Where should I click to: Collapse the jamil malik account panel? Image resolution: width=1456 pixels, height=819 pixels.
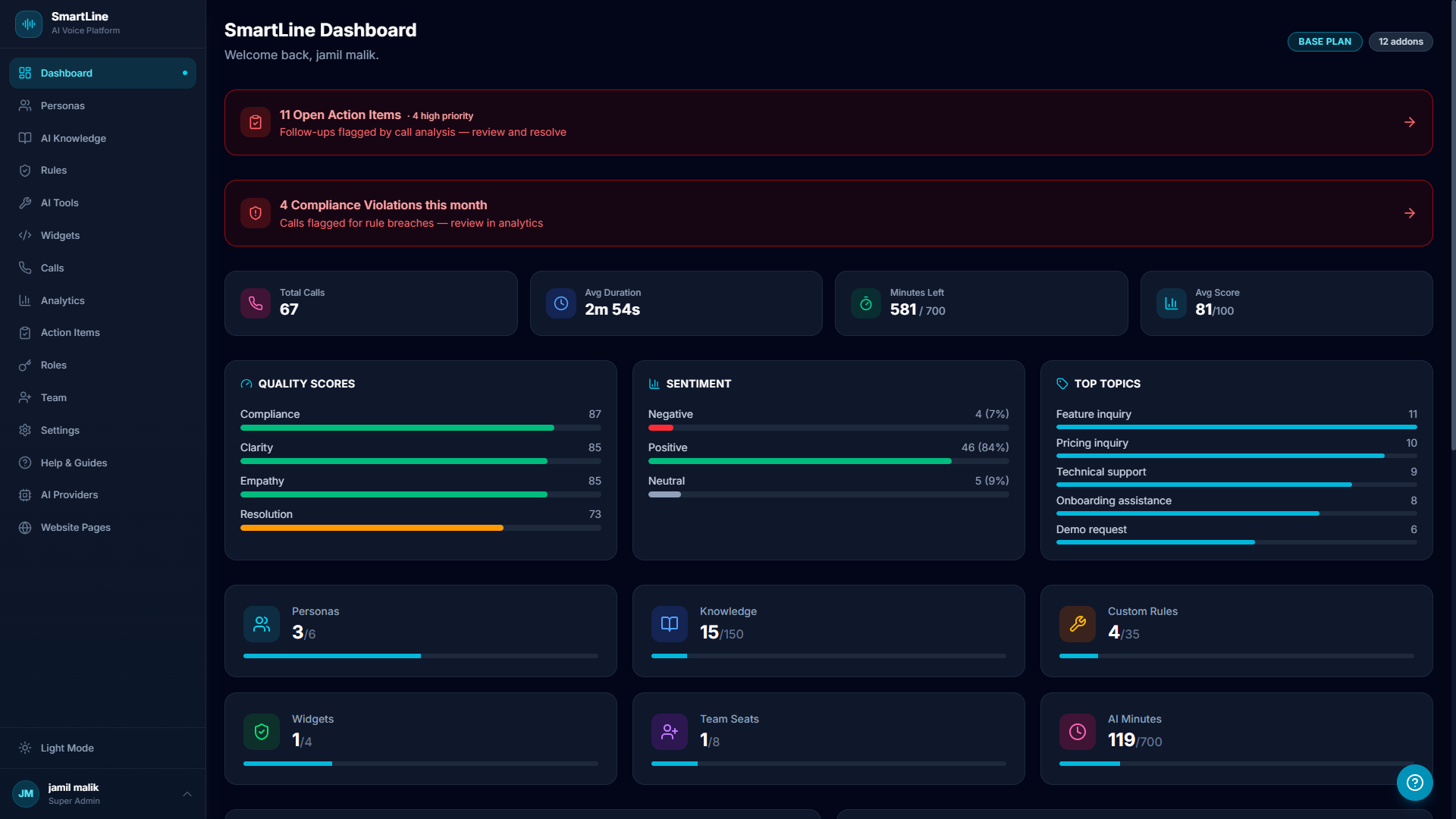(x=187, y=793)
